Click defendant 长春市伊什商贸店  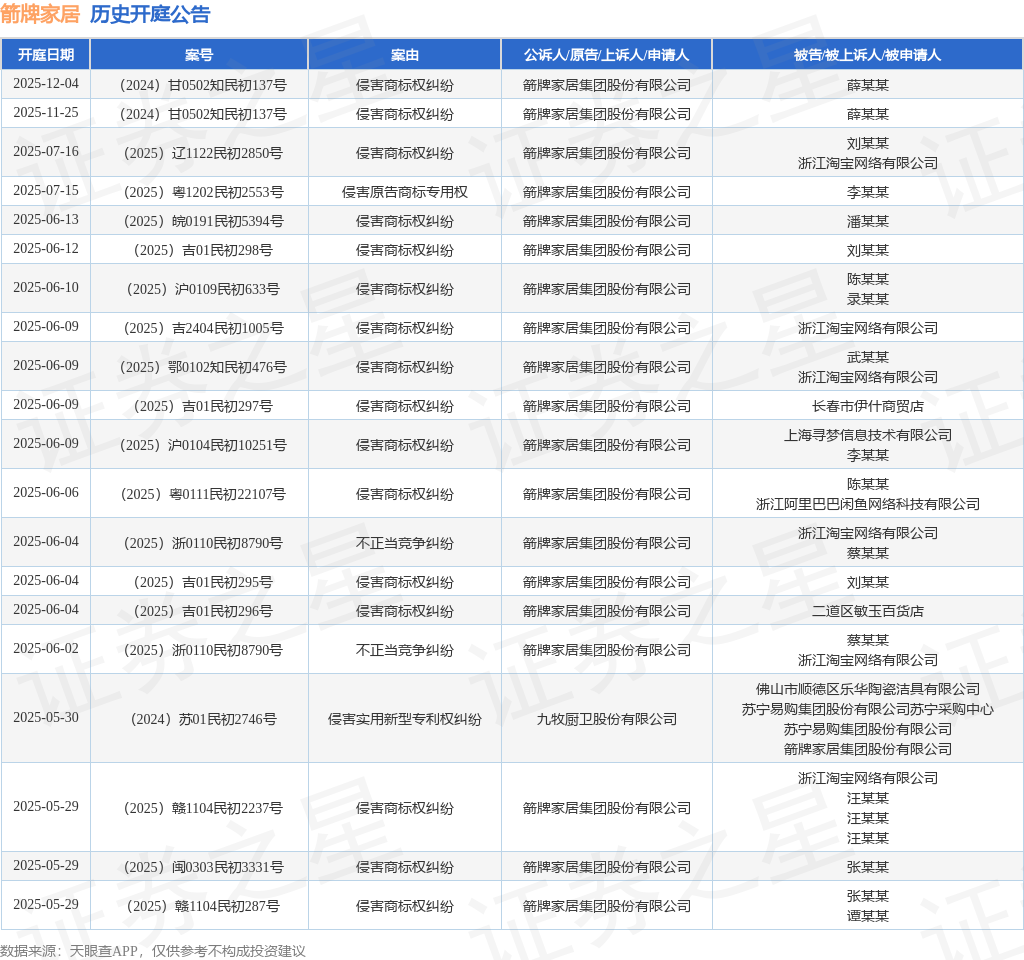(x=867, y=406)
